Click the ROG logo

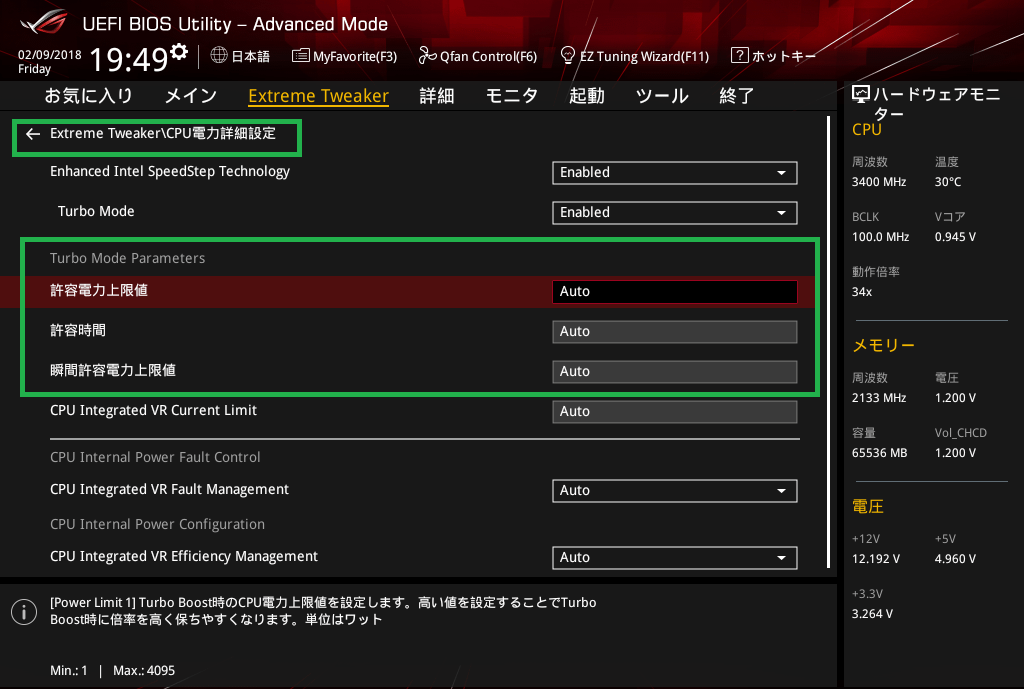tap(44, 22)
